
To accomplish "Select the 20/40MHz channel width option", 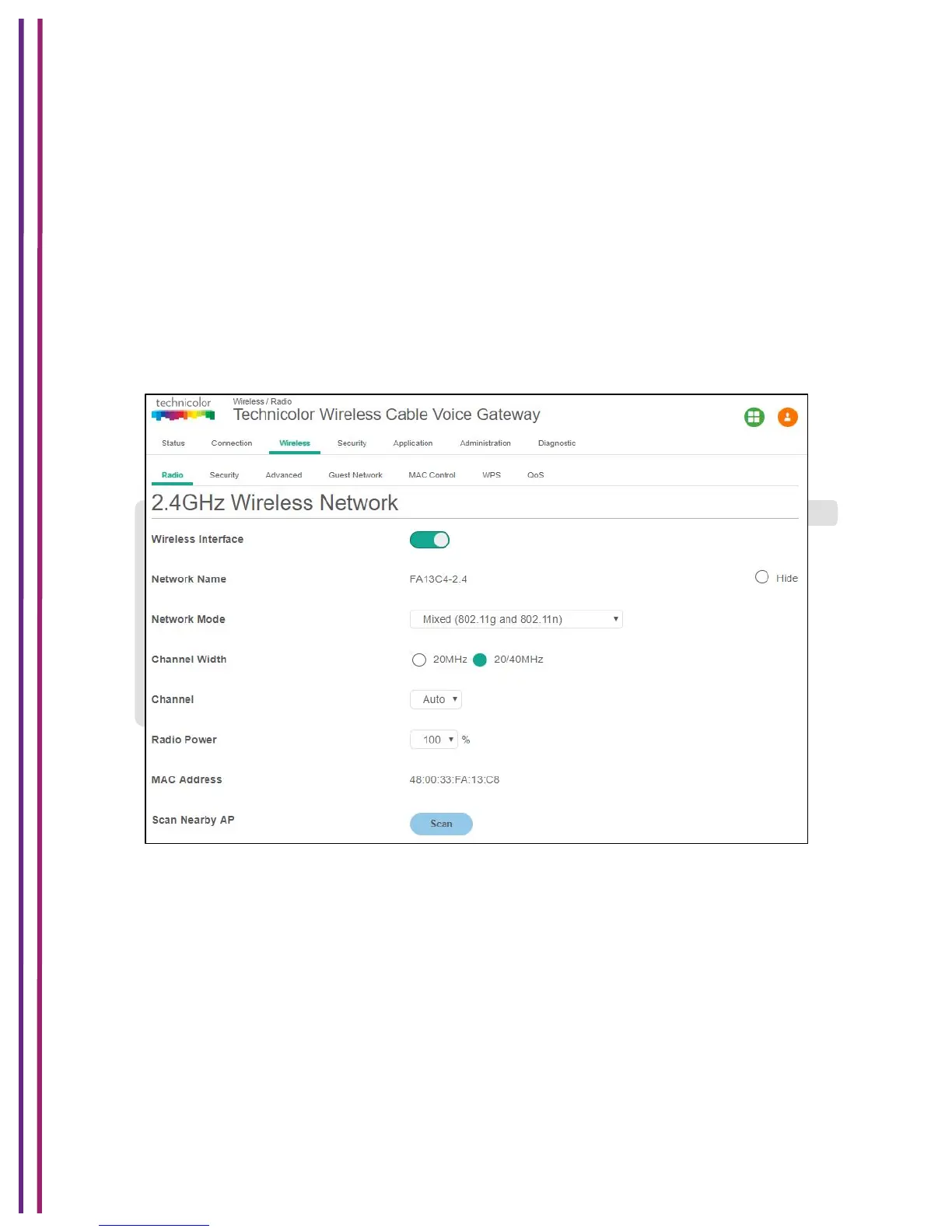I will tap(480, 660).
